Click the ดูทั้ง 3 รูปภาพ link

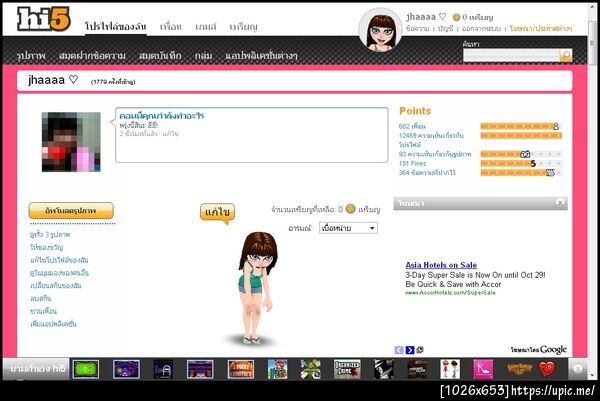(50, 235)
